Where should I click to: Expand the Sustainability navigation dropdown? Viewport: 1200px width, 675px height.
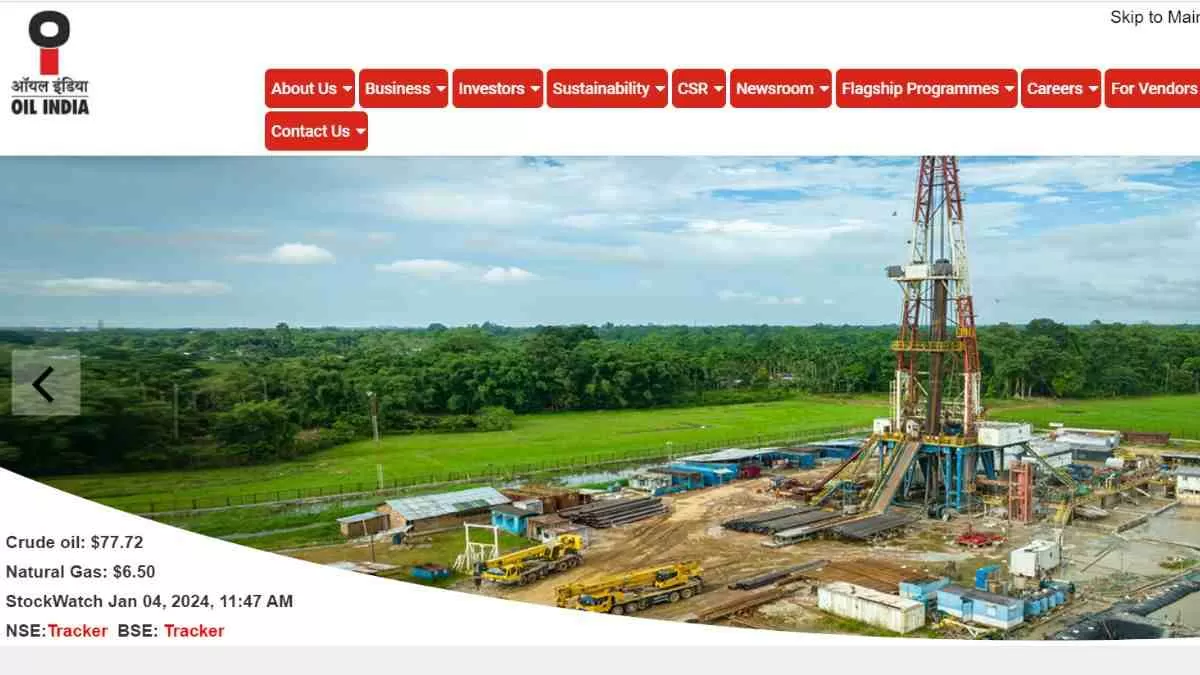658,88
